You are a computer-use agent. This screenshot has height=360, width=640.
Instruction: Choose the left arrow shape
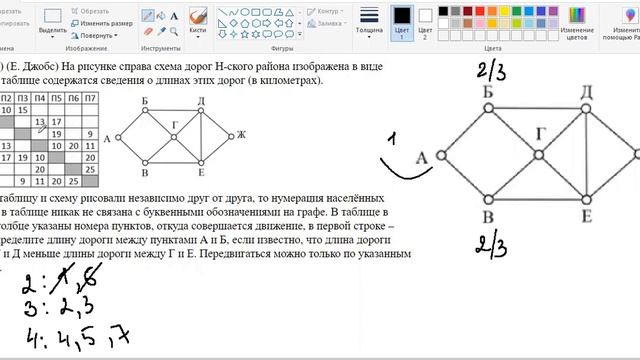tap(278, 23)
